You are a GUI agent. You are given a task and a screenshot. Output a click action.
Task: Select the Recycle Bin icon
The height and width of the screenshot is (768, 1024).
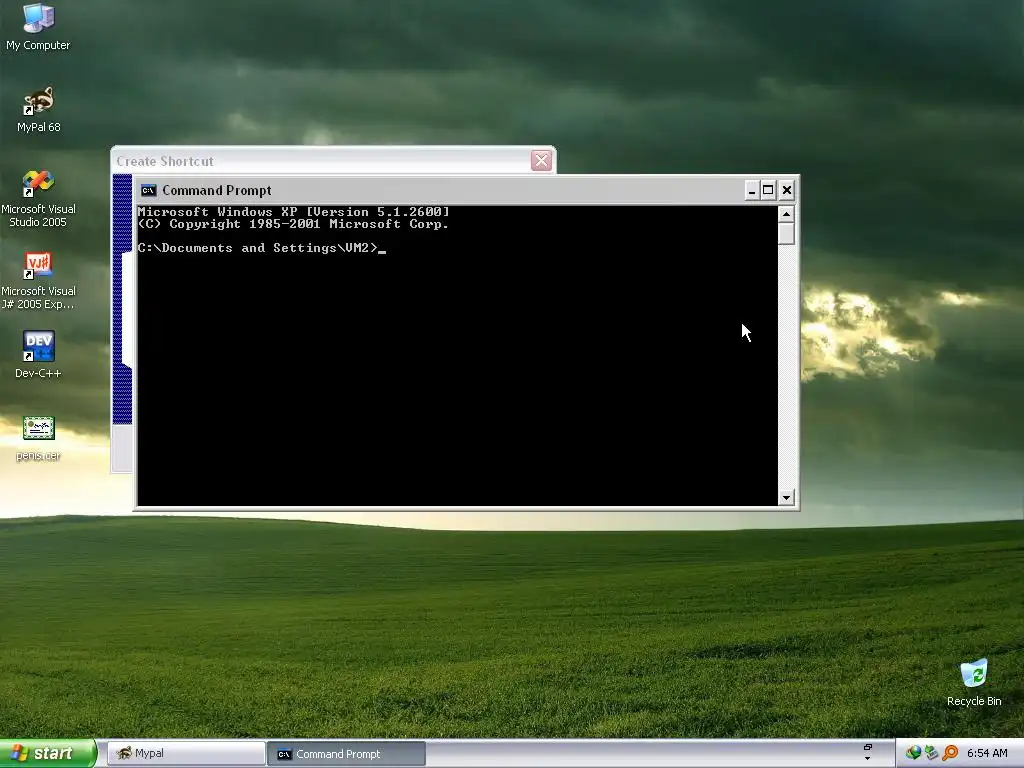974,683
